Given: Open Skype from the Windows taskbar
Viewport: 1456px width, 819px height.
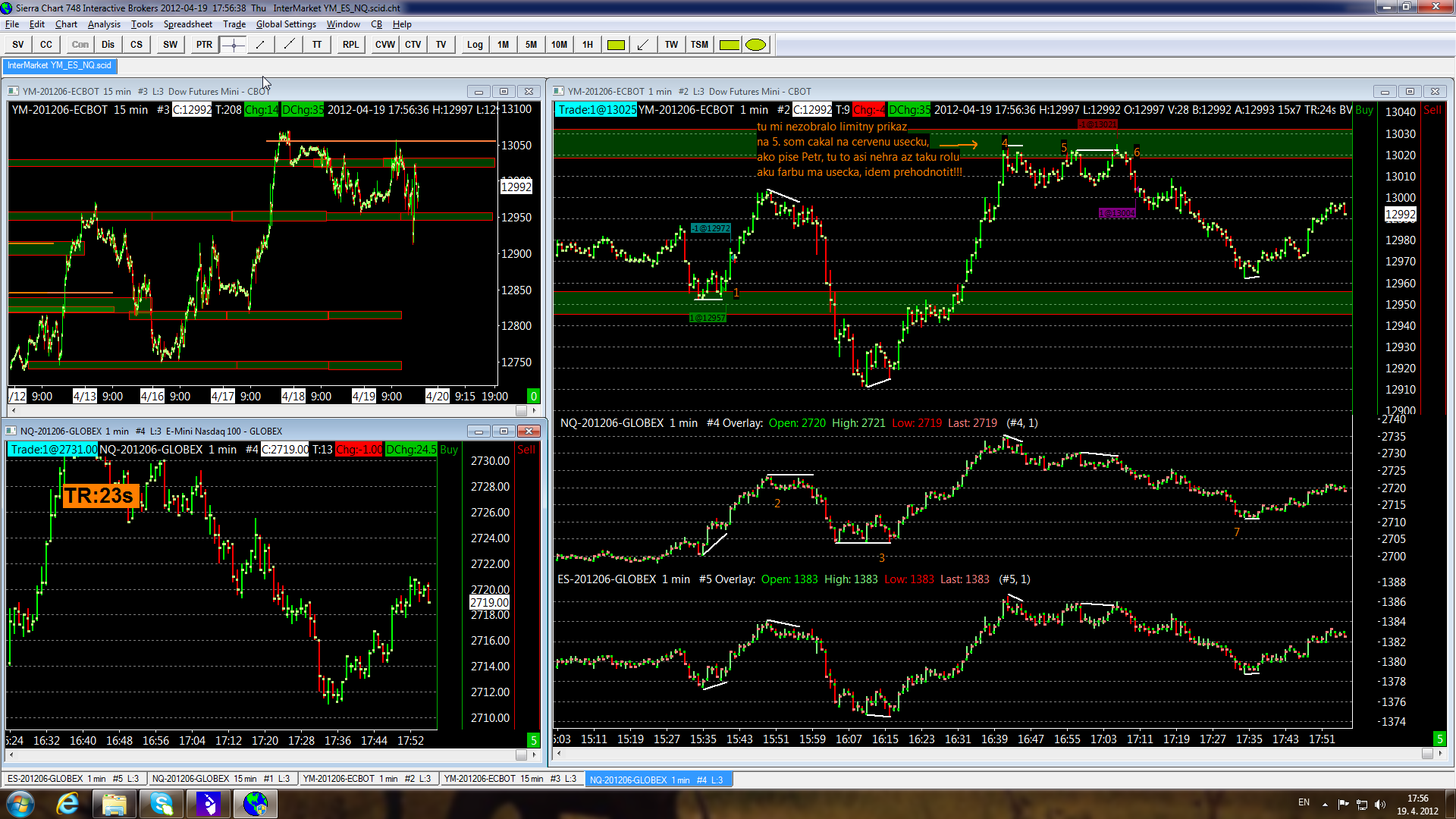Looking at the screenshot, I should [x=162, y=804].
